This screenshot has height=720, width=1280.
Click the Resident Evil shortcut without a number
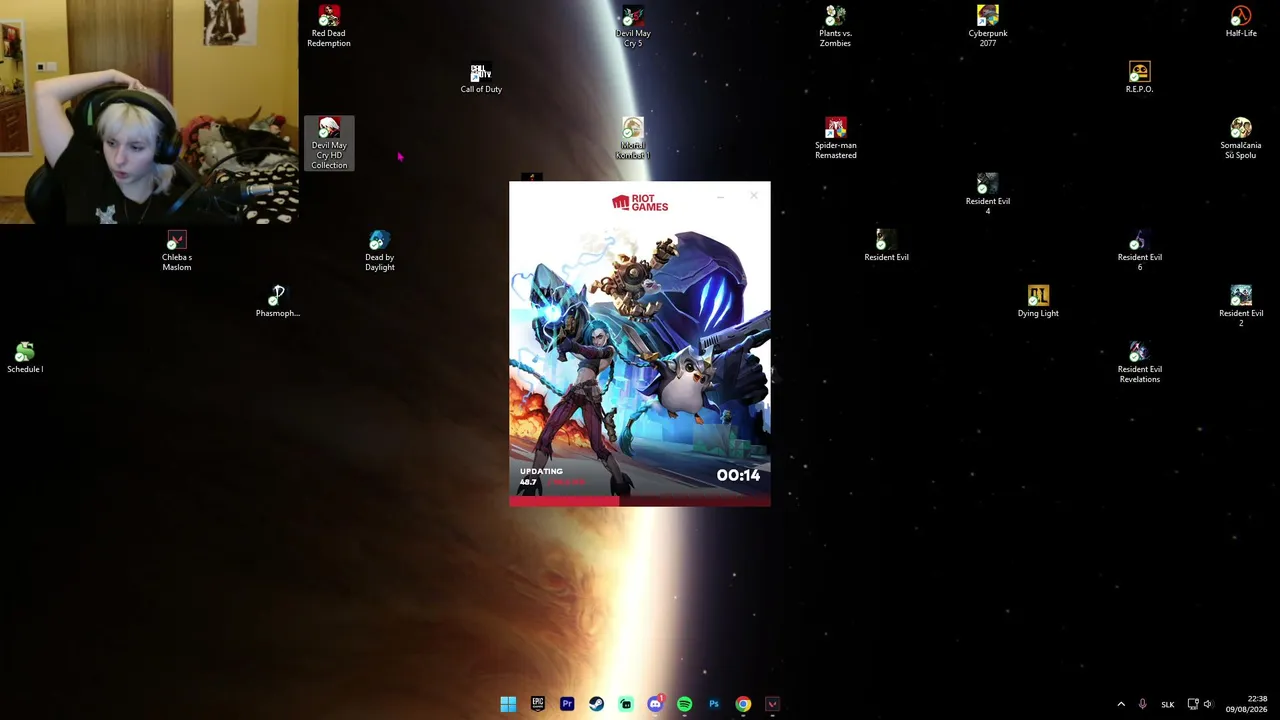coord(886,245)
